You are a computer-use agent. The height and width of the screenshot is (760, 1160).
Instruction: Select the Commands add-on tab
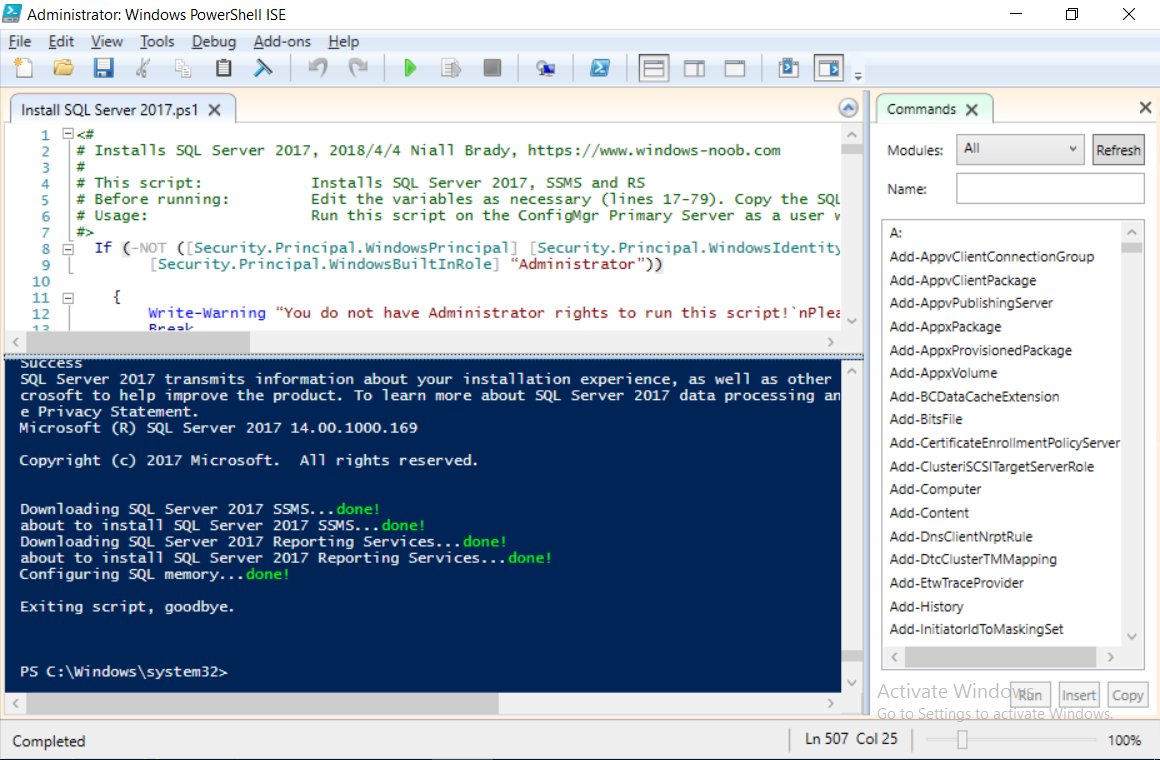point(921,109)
